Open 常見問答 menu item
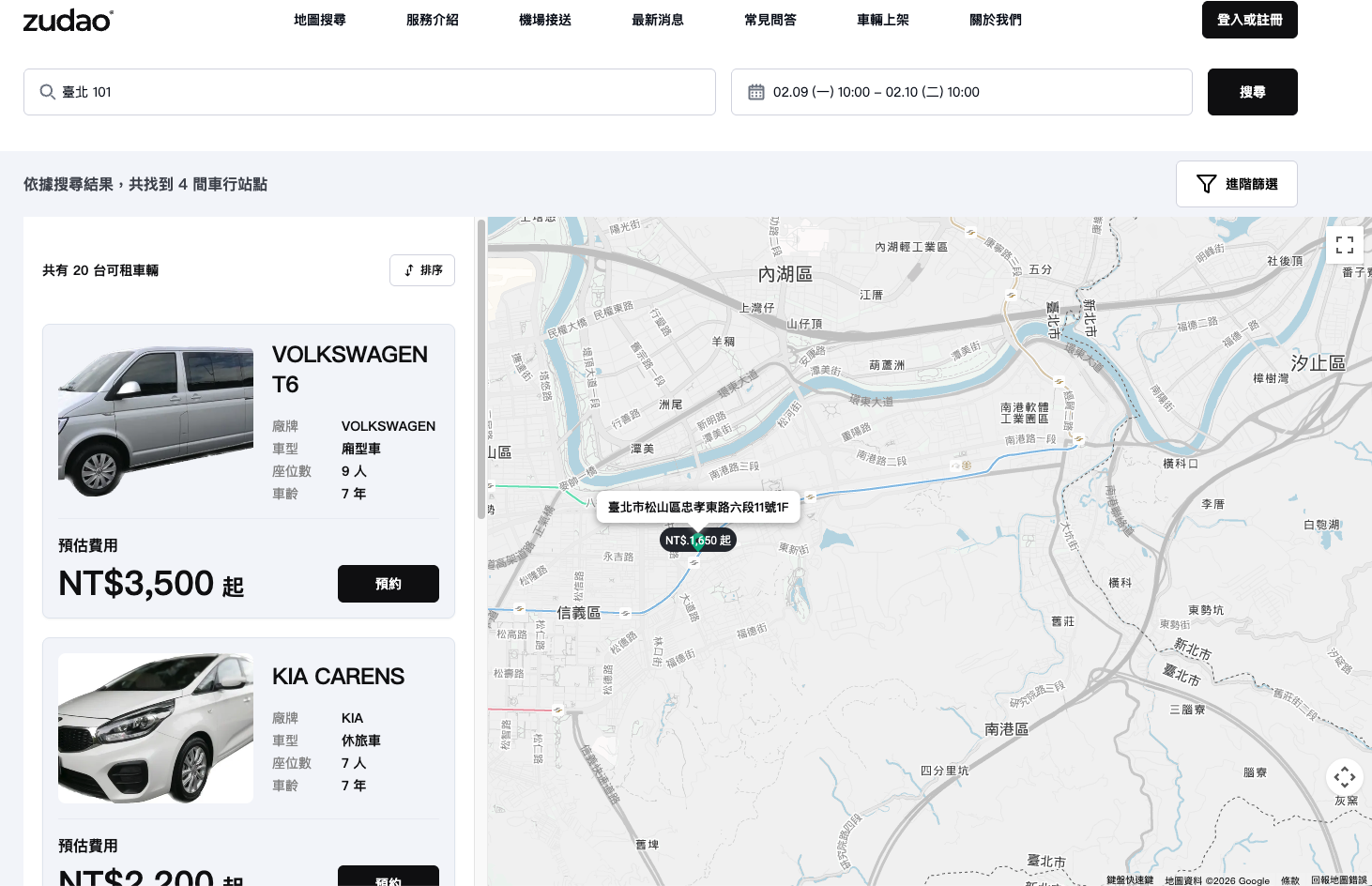 point(770,20)
